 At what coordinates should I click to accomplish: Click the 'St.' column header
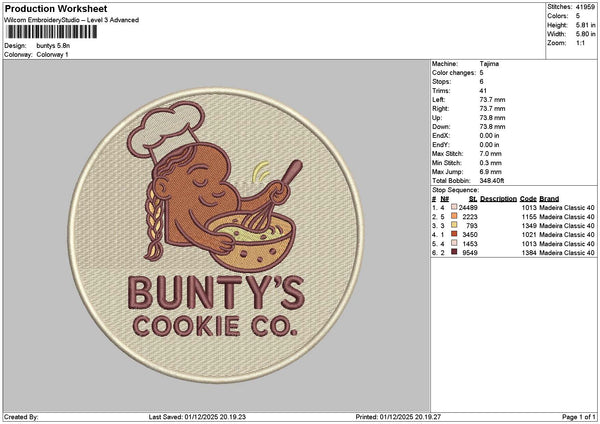tap(473, 199)
